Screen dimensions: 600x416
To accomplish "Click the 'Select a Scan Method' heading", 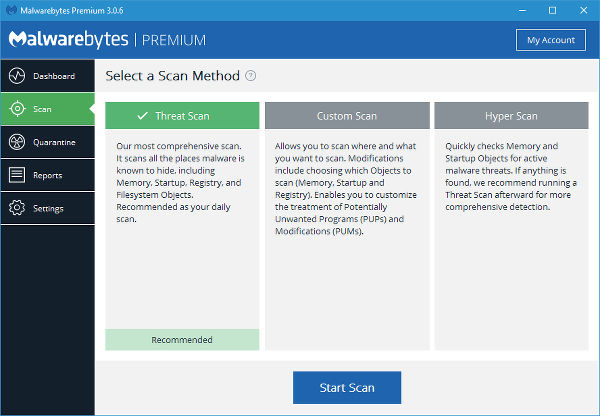I will point(173,76).
